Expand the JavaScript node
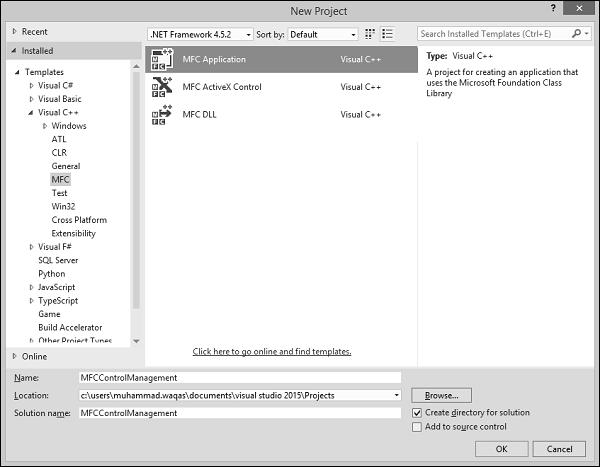The width and height of the screenshot is (600, 467). 31,287
